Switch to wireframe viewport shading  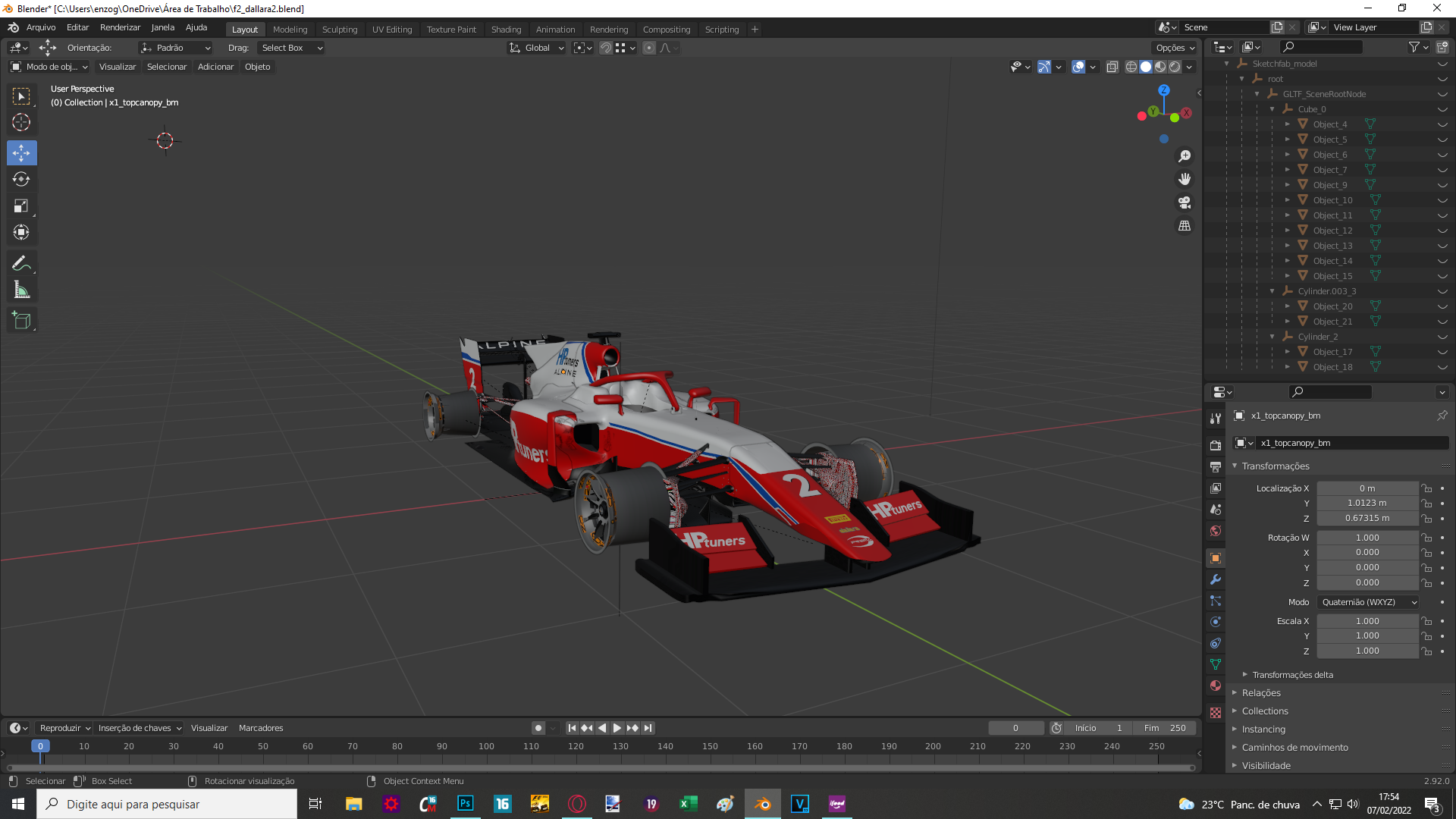click(x=1131, y=67)
